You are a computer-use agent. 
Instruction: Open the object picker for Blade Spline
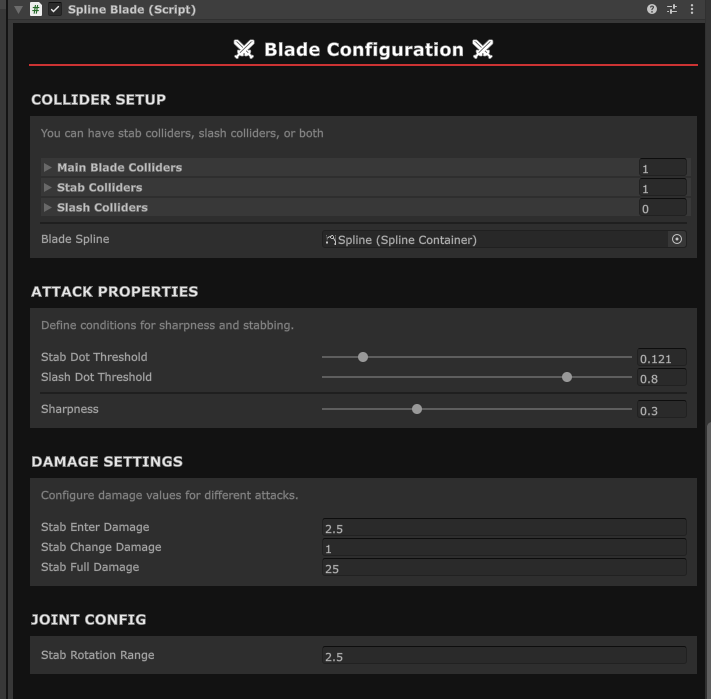coord(677,240)
